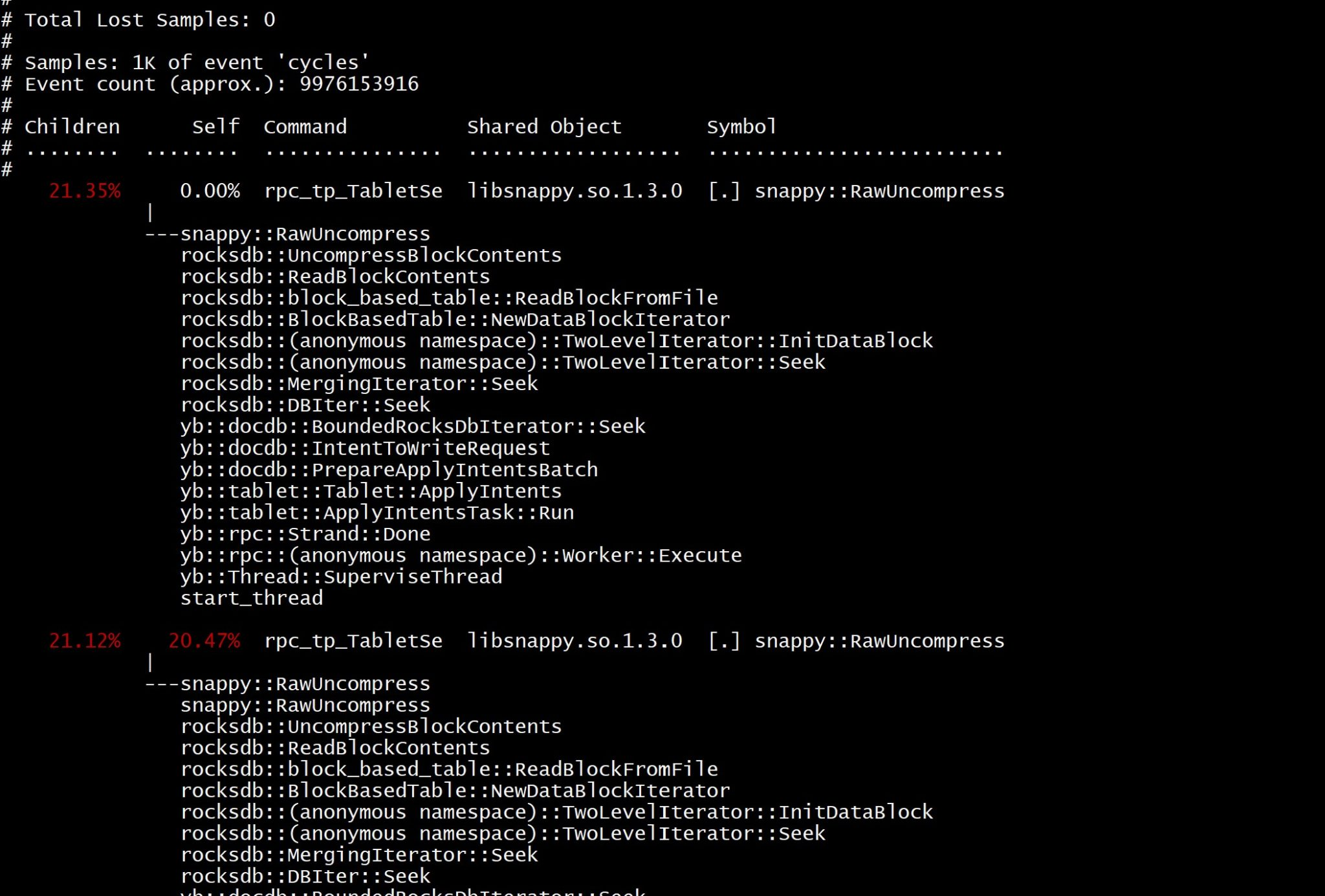The width and height of the screenshot is (1325, 896).
Task: Click the 20.47% self percentage value
Action: 204,640
